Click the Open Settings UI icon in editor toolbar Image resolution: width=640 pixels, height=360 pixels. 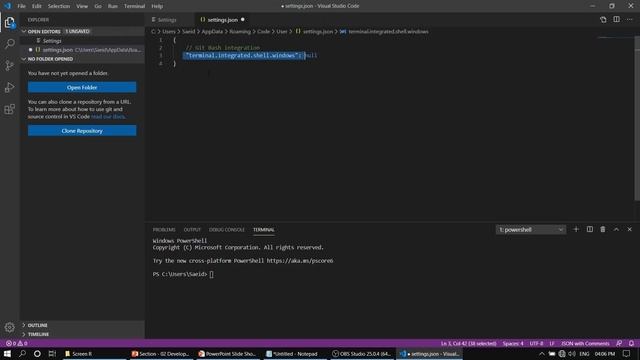click(x=603, y=20)
